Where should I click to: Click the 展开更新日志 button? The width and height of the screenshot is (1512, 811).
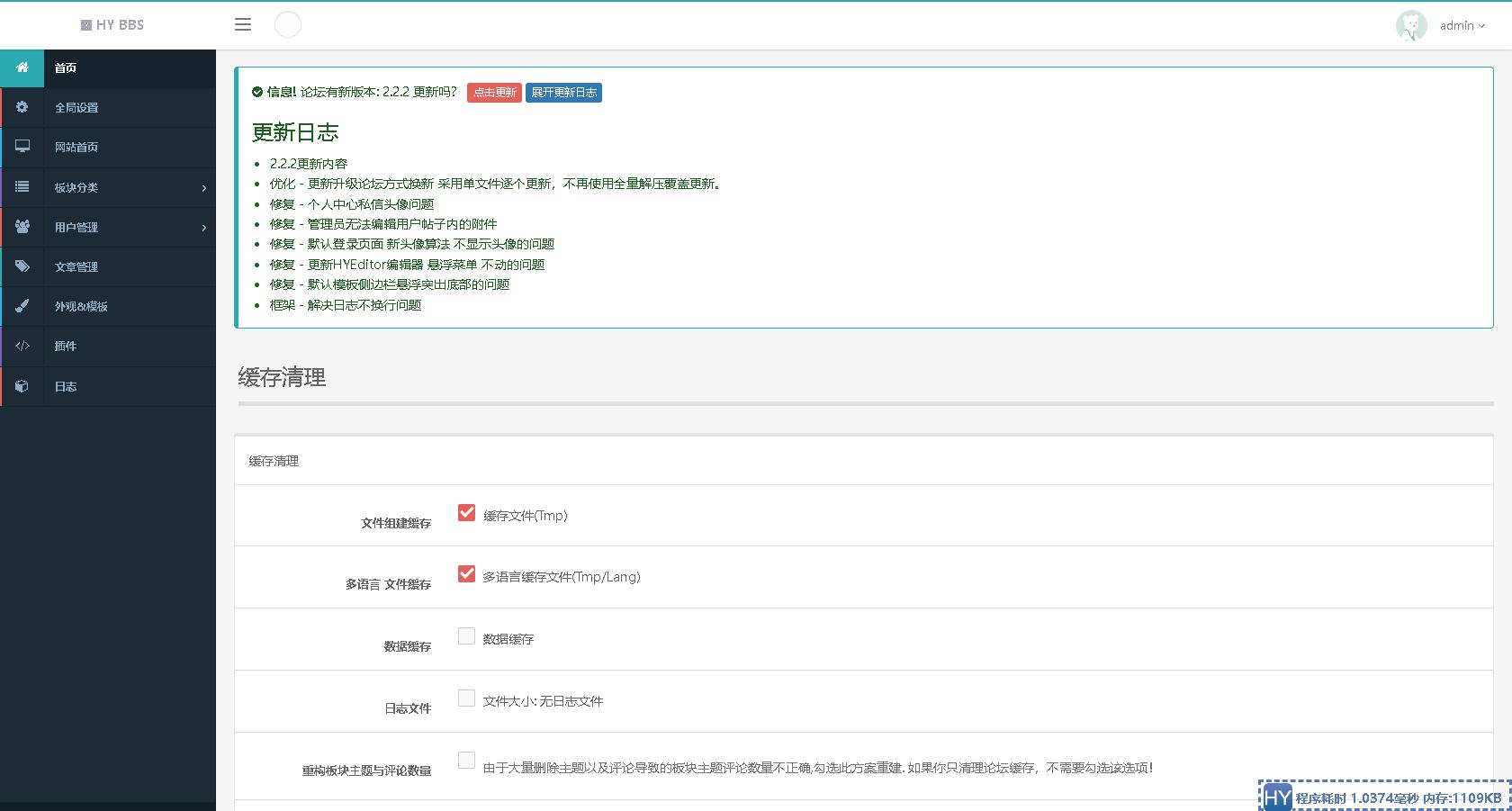[x=563, y=92]
